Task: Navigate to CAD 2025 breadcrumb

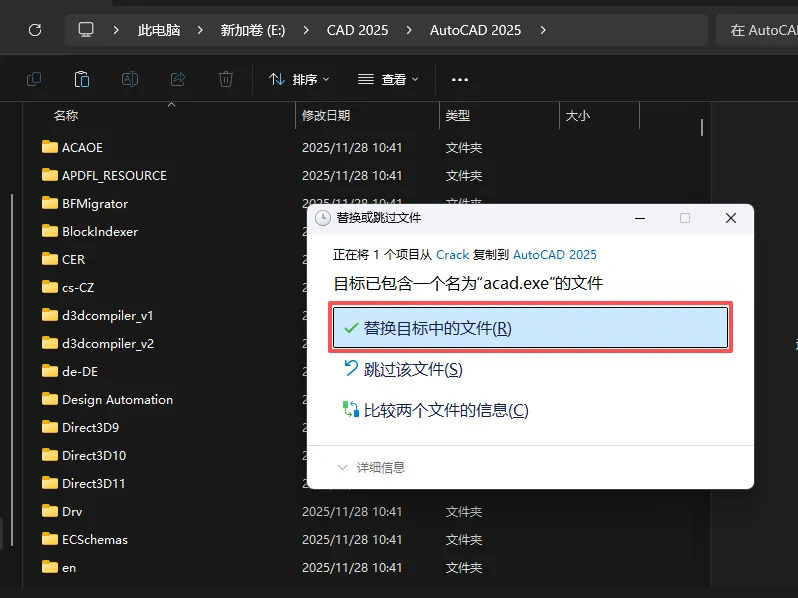Action: pyautogui.click(x=357, y=30)
